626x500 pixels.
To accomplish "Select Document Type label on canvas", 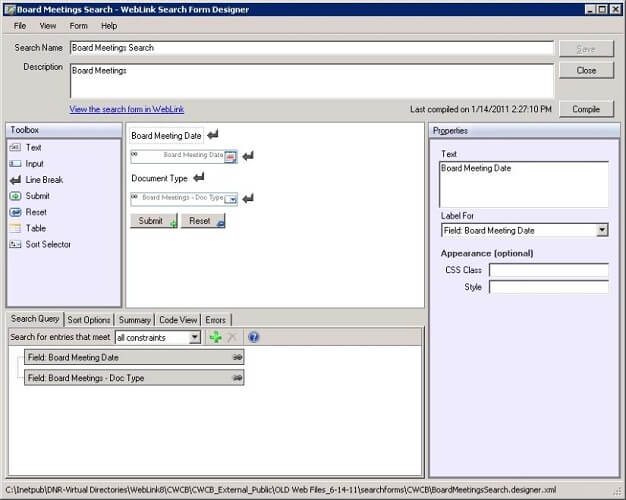I will 159,179.
